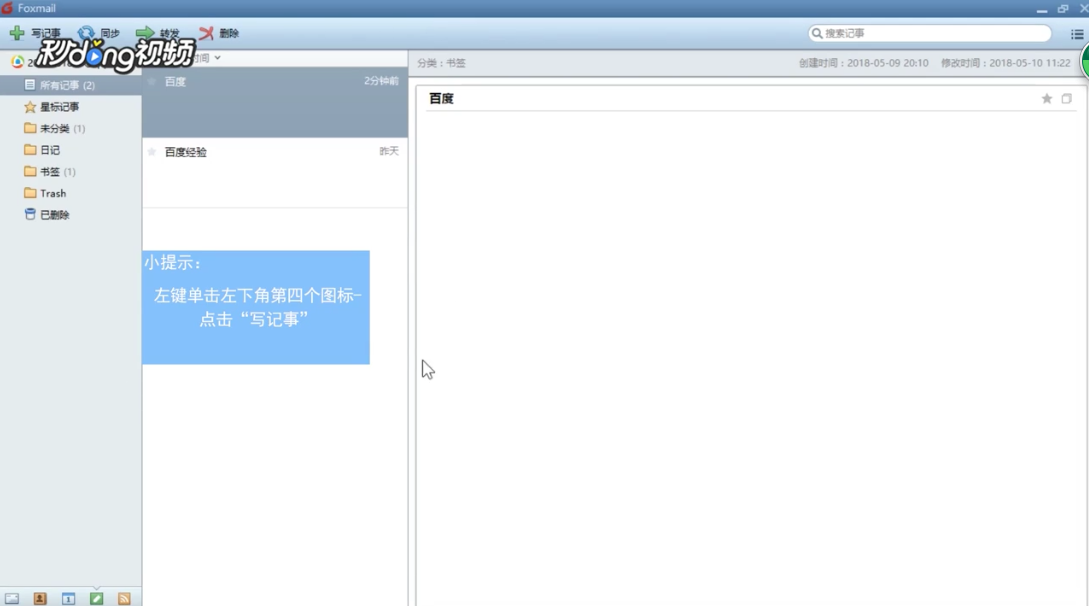
Task: Open the green Notes icon at bottom
Action: pyautogui.click(x=95, y=597)
